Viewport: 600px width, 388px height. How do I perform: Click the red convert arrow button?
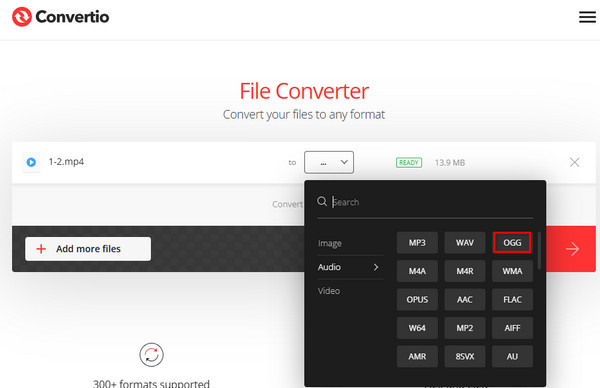pos(571,249)
